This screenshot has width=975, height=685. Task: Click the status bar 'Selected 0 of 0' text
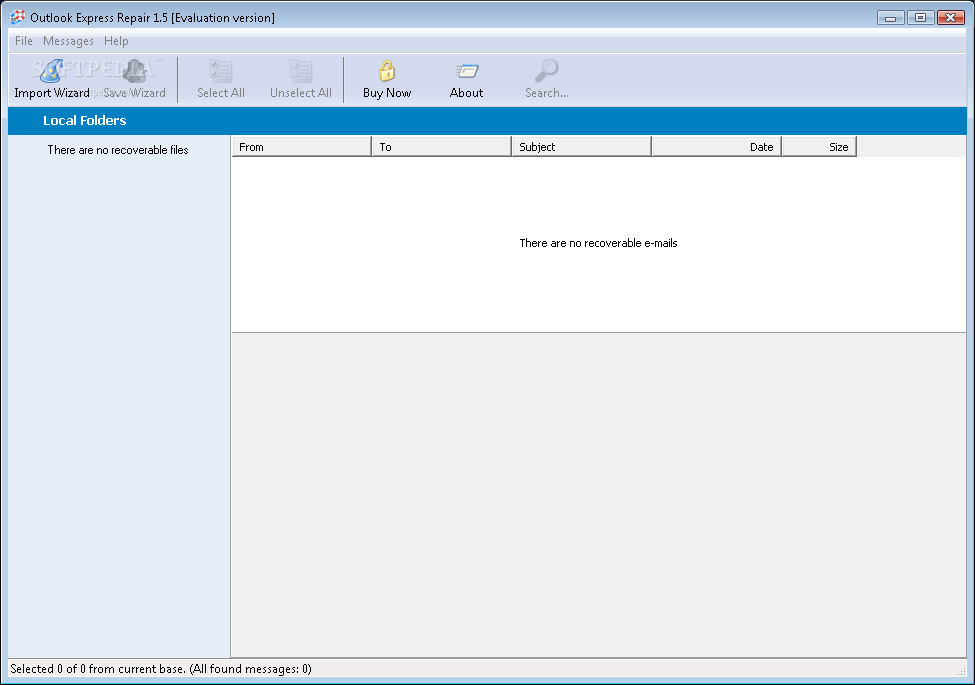[161, 669]
